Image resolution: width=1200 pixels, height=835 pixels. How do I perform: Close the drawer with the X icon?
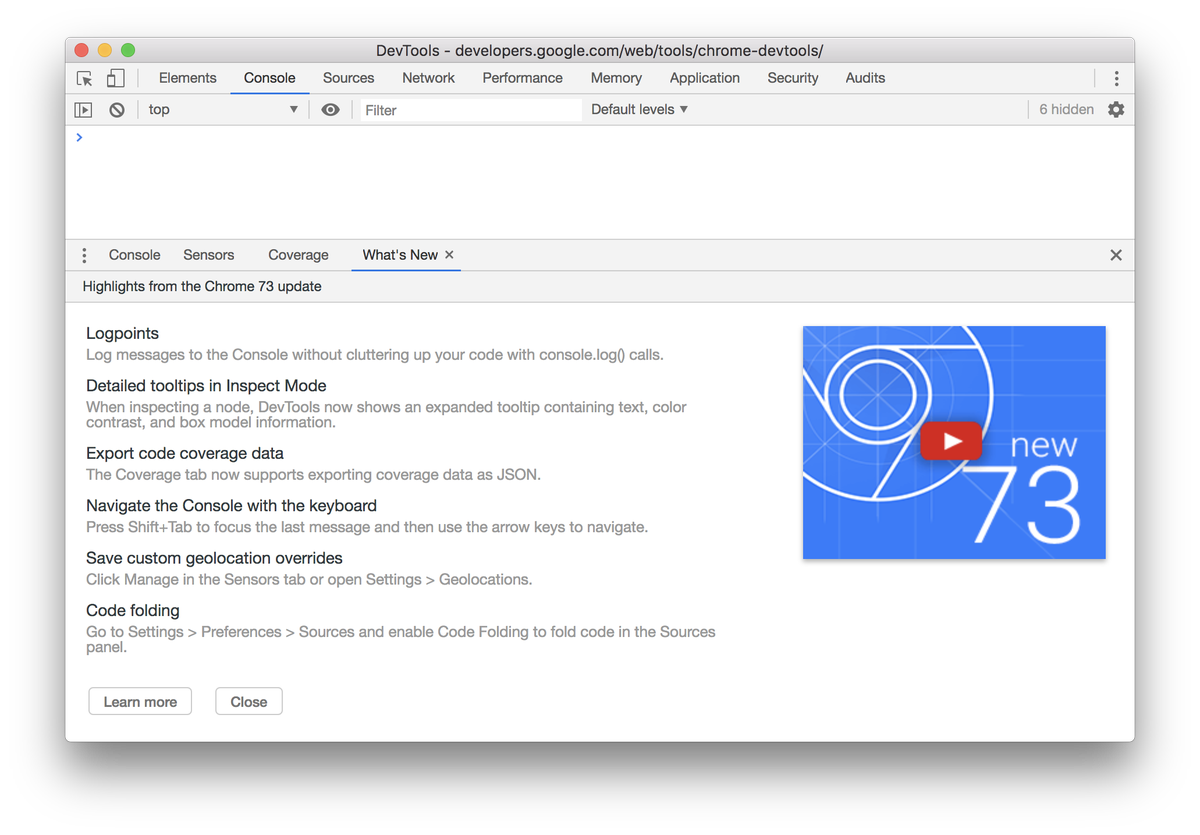tap(1116, 255)
